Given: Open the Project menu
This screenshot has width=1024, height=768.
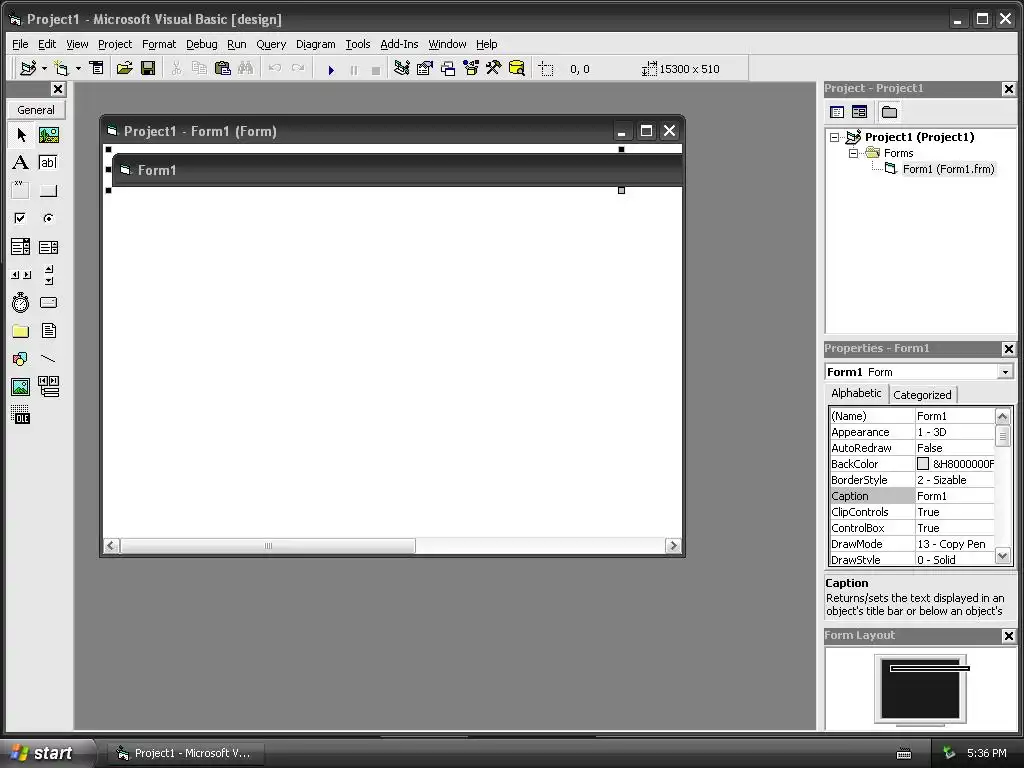Looking at the screenshot, I should (x=115, y=44).
